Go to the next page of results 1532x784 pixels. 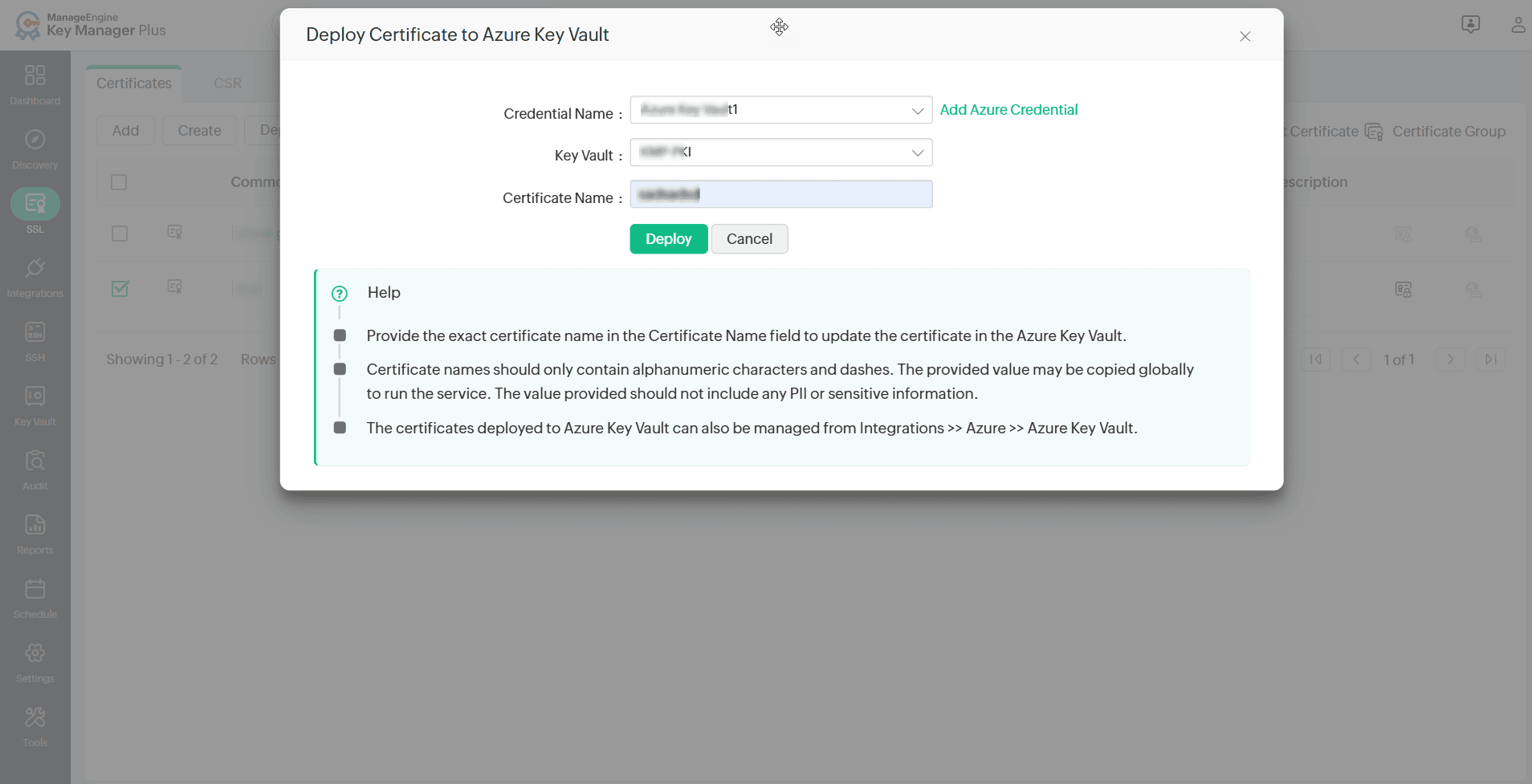pos(1450,360)
